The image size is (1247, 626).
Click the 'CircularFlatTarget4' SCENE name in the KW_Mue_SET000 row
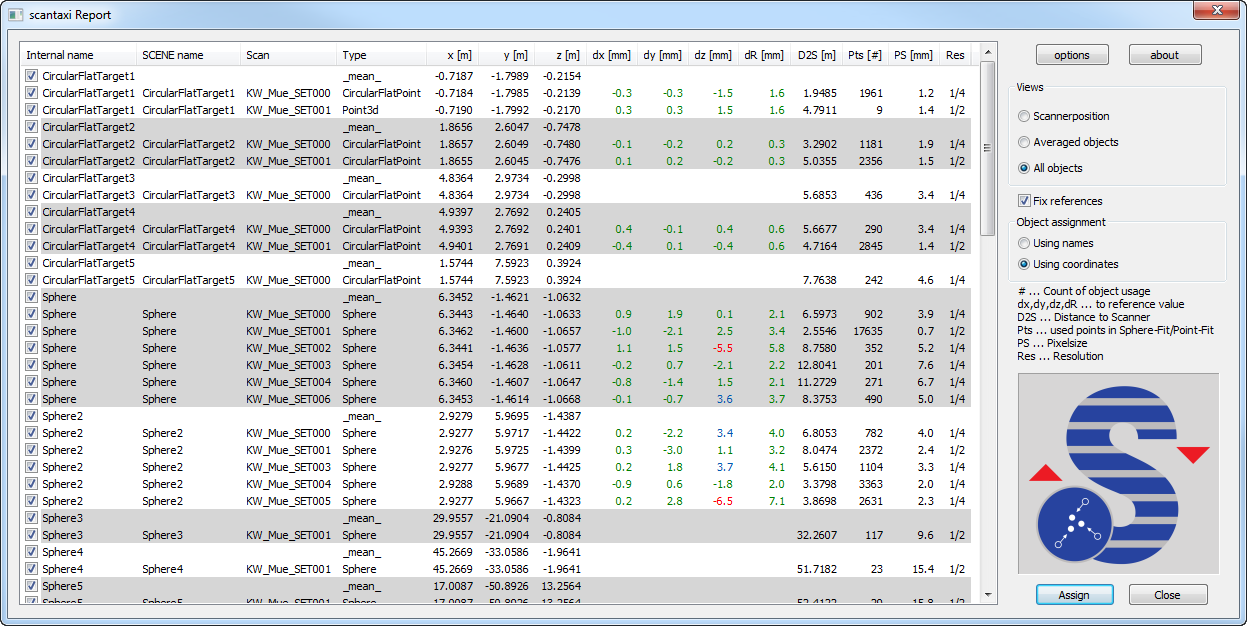point(189,229)
